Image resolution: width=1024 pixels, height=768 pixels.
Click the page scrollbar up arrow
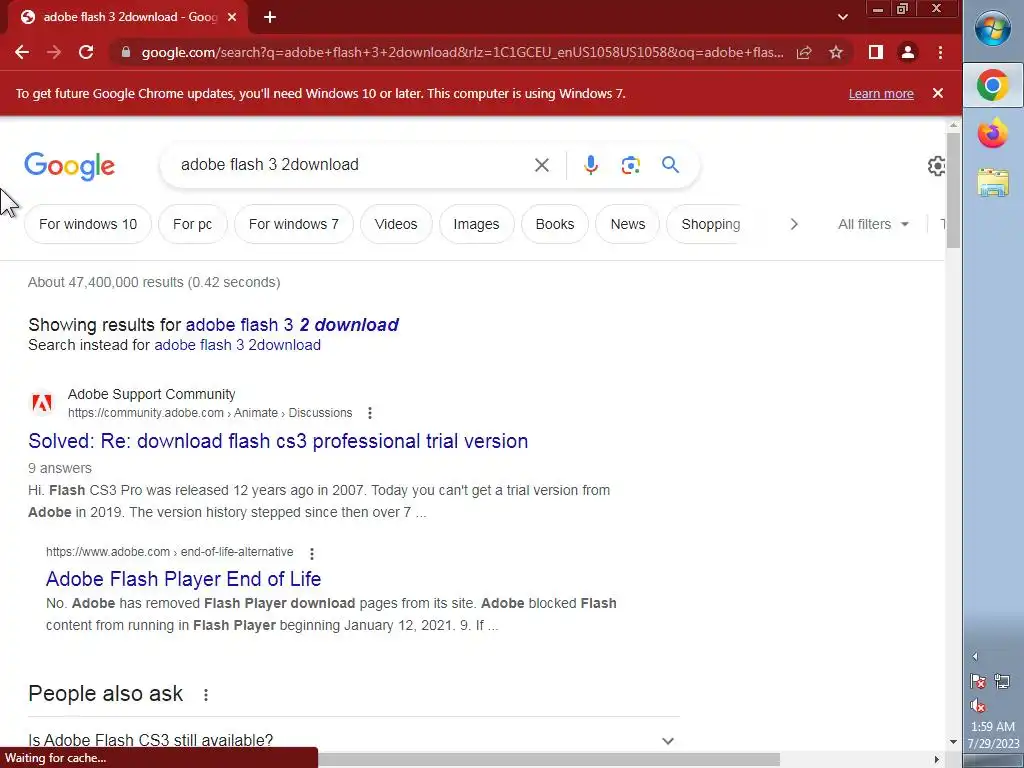pos(953,125)
